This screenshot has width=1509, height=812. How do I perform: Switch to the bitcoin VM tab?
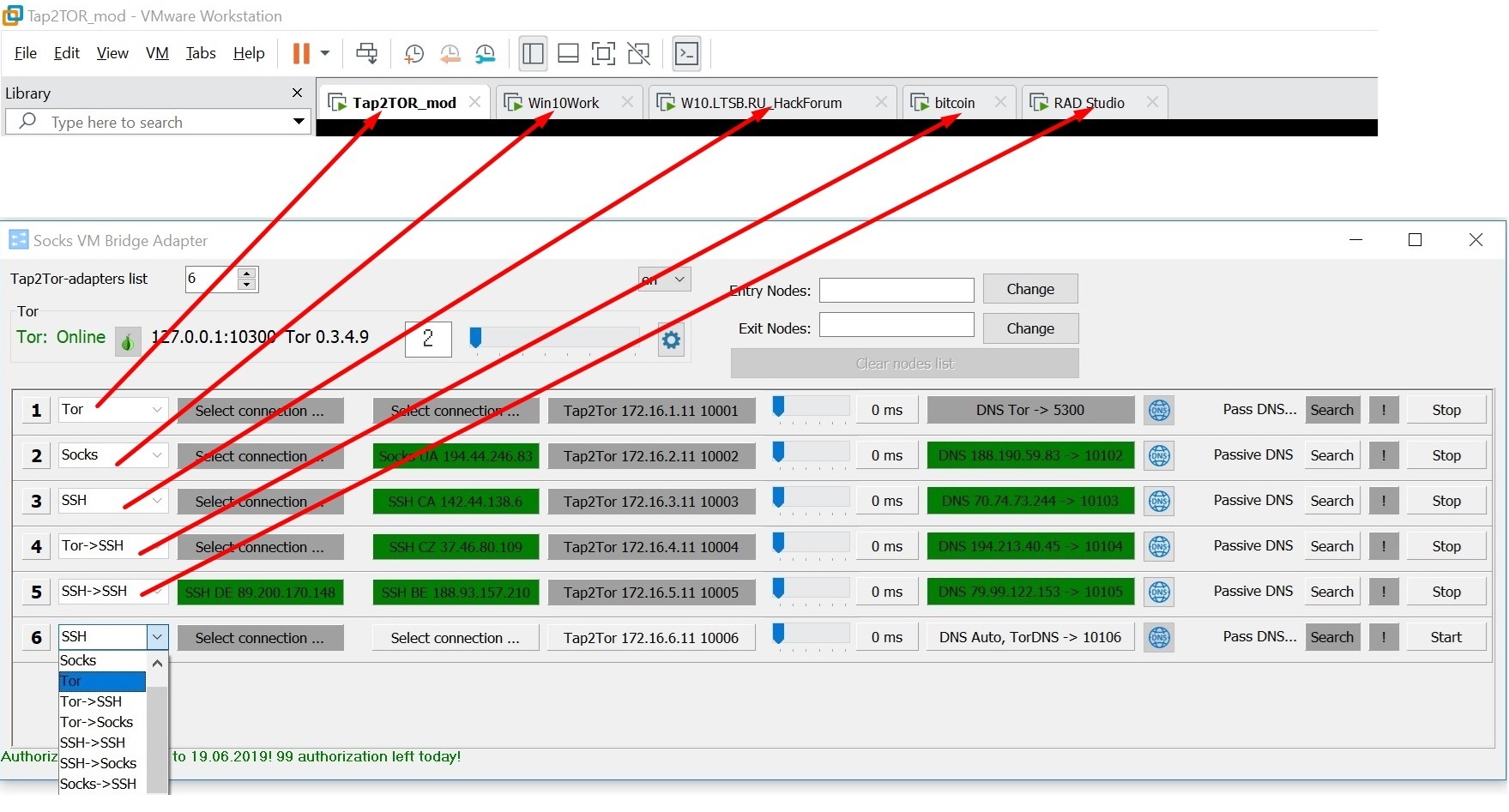[954, 103]
